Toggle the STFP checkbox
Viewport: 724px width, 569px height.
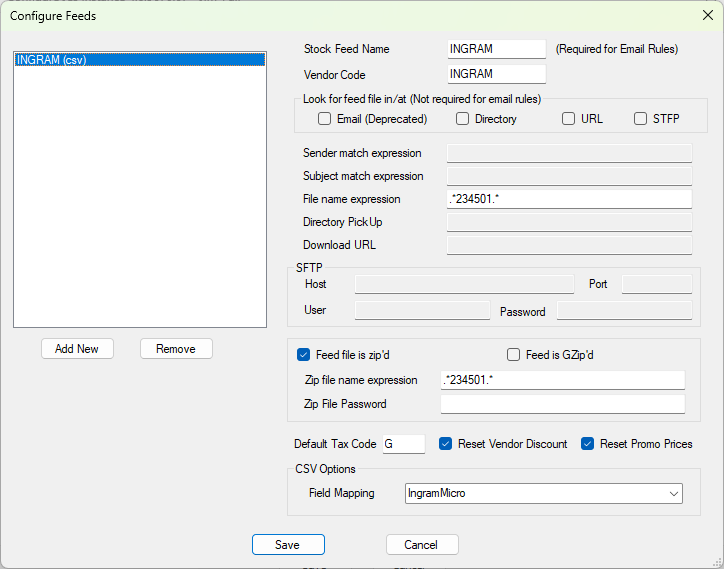click(640, 119)
